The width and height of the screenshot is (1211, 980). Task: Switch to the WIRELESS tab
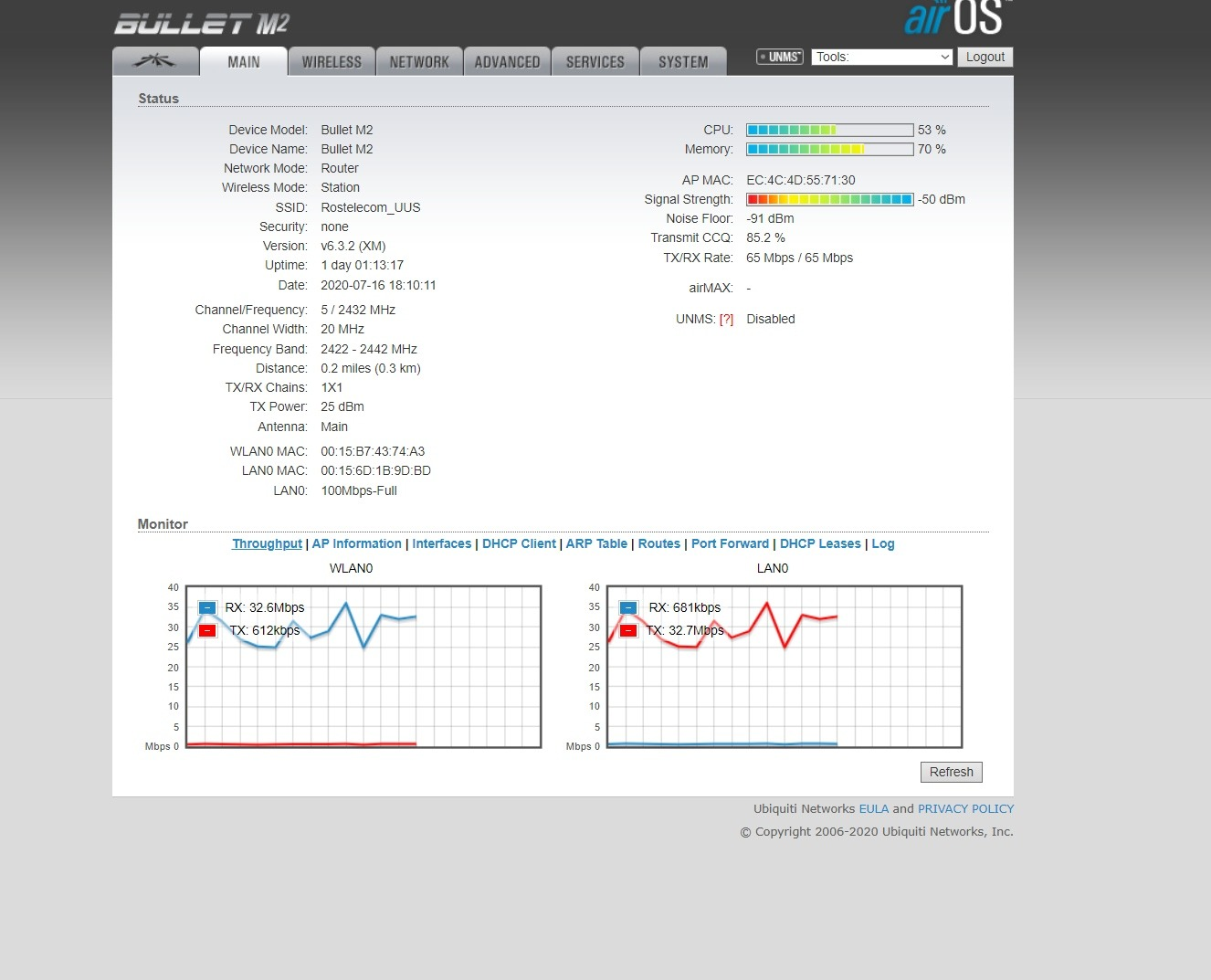[x=332, y=61]
